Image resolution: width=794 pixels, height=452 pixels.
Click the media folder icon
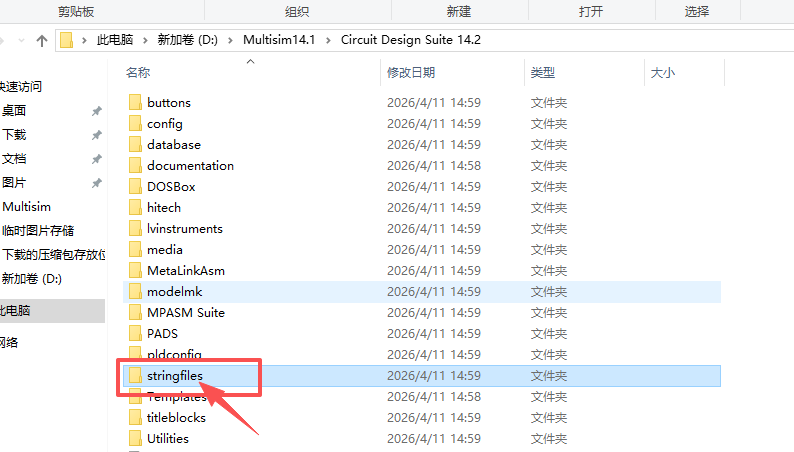click(135, 250)
